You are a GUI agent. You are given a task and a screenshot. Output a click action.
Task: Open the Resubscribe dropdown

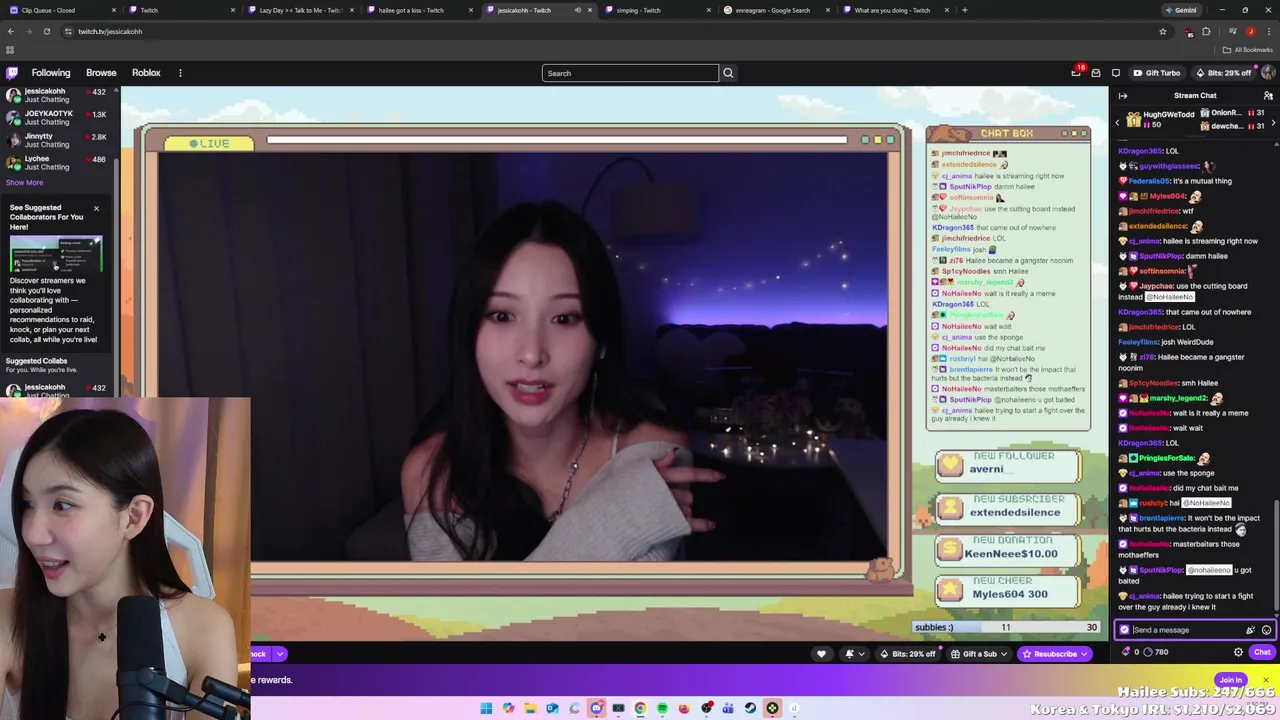1084,654
